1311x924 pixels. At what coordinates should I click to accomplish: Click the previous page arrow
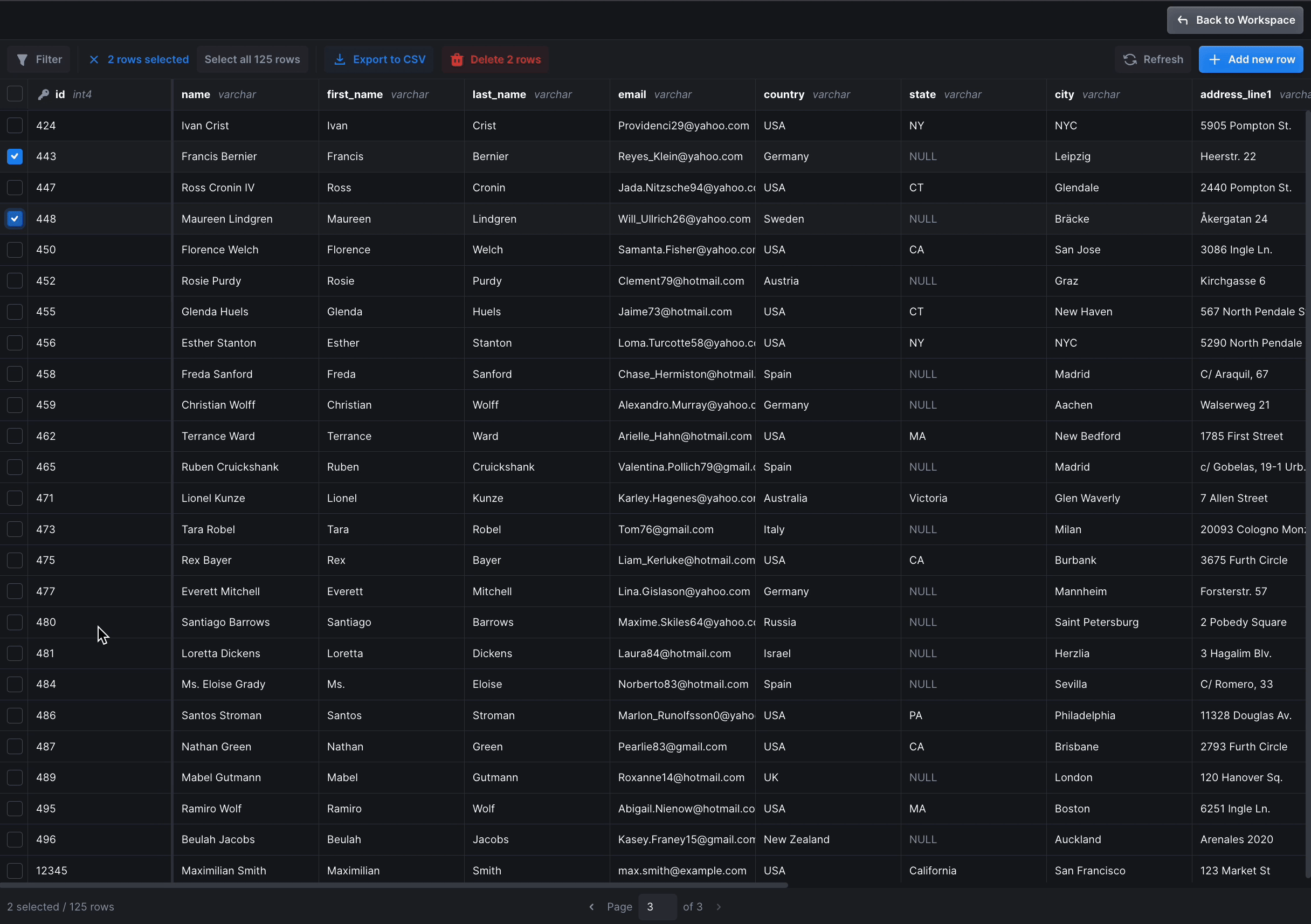pyautogui.click(x=591, y=907)
